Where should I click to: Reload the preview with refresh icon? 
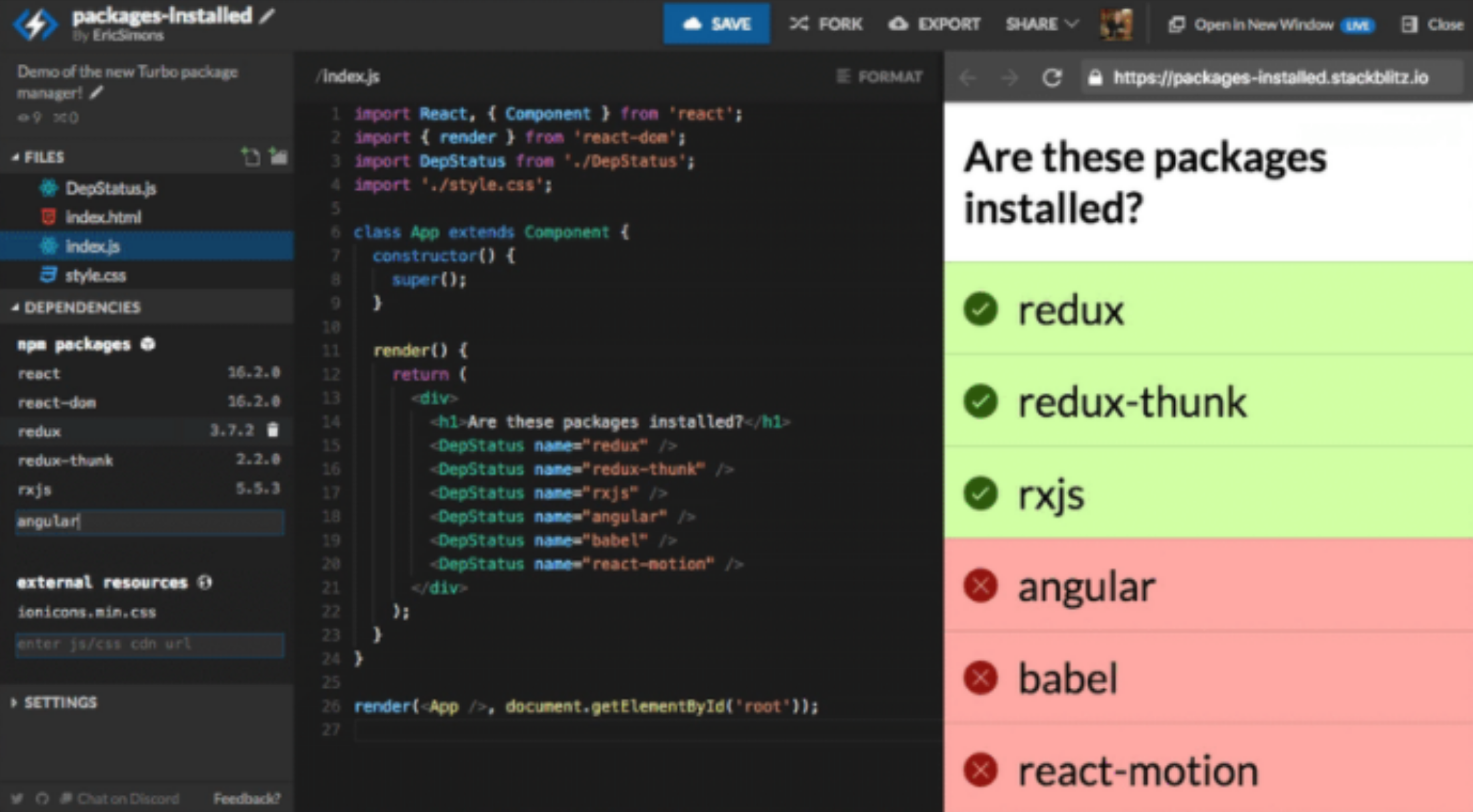pos(1051,78)
